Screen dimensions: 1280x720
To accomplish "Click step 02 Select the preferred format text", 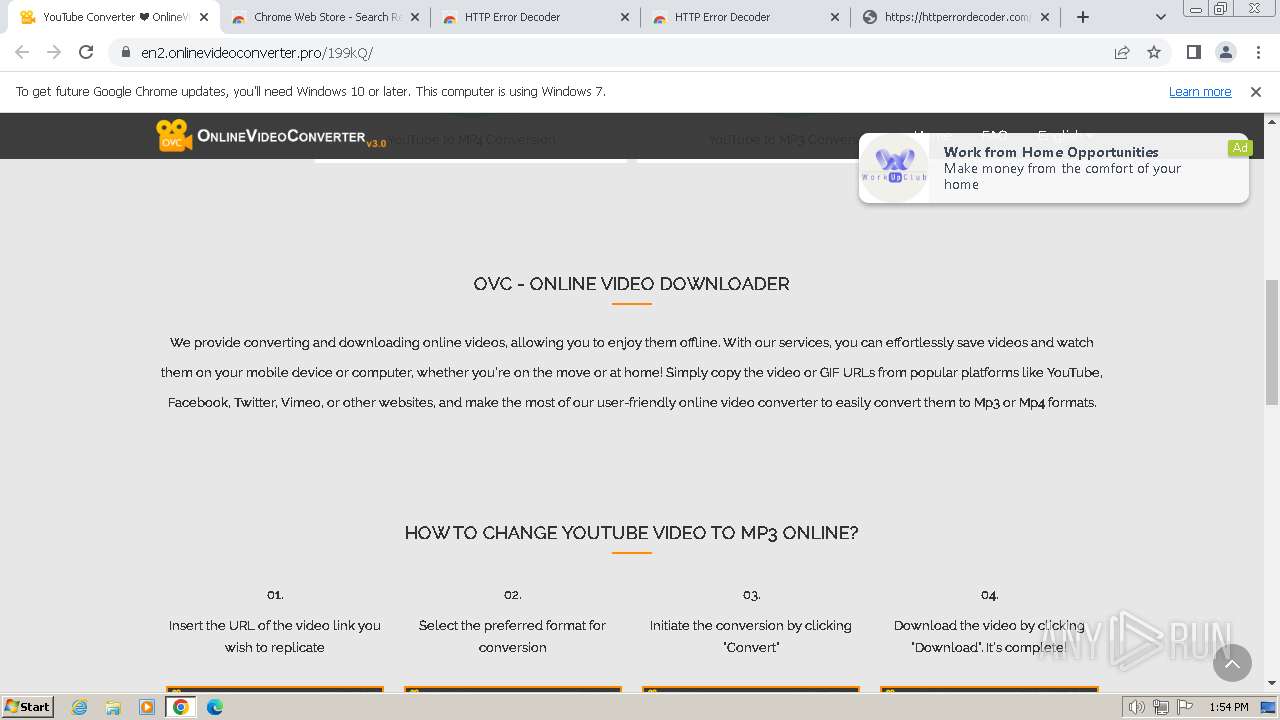I will click(512, 636).
